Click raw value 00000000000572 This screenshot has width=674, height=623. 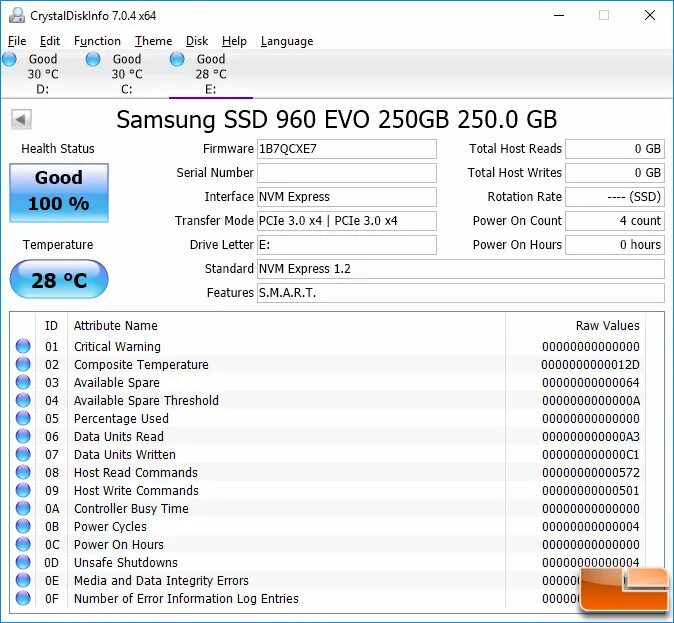pos(591,473)
